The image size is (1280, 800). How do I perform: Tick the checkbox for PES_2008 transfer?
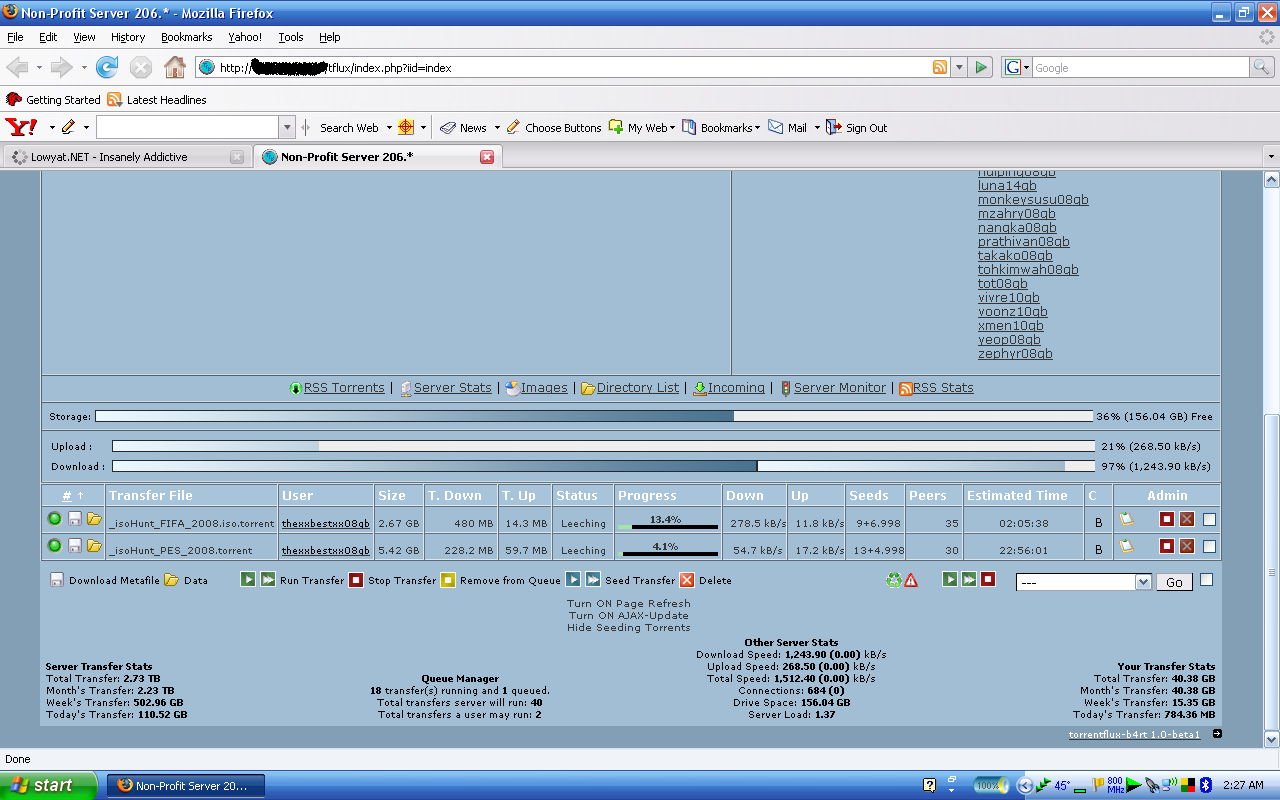tap(1209, 547)
